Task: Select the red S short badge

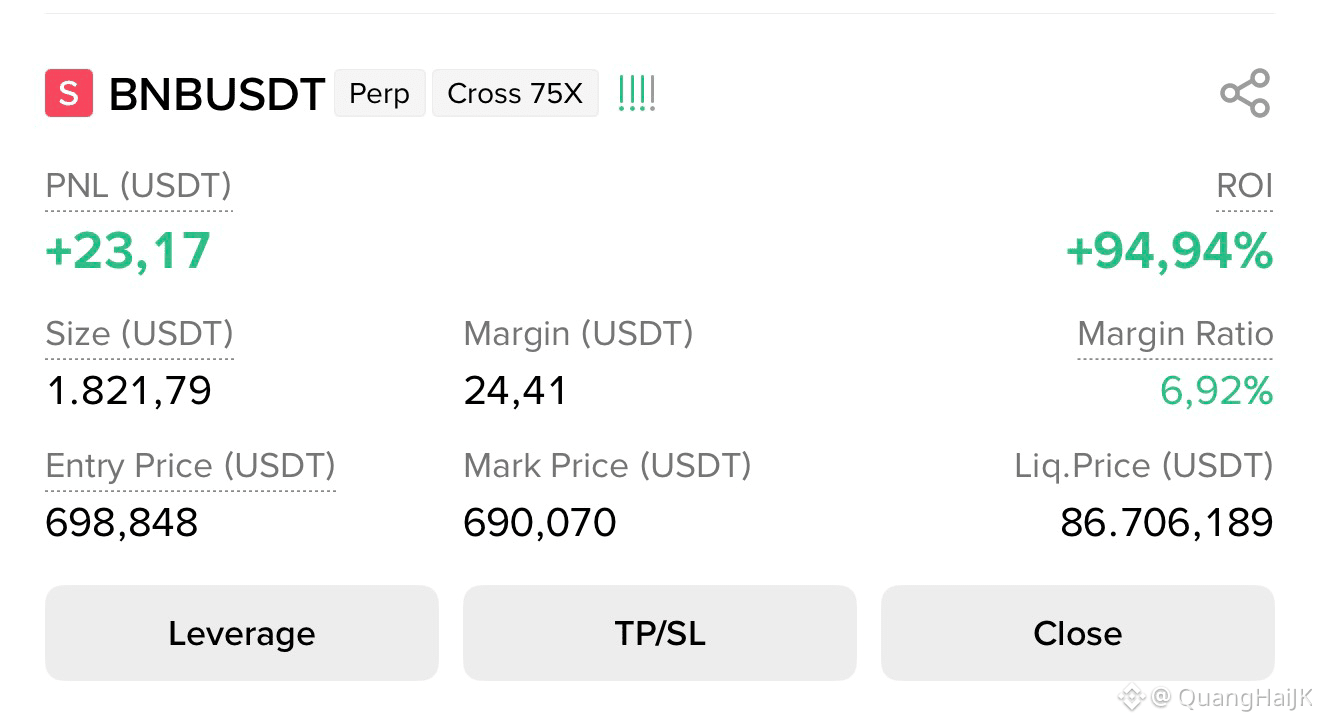Action: coord(69,93)
